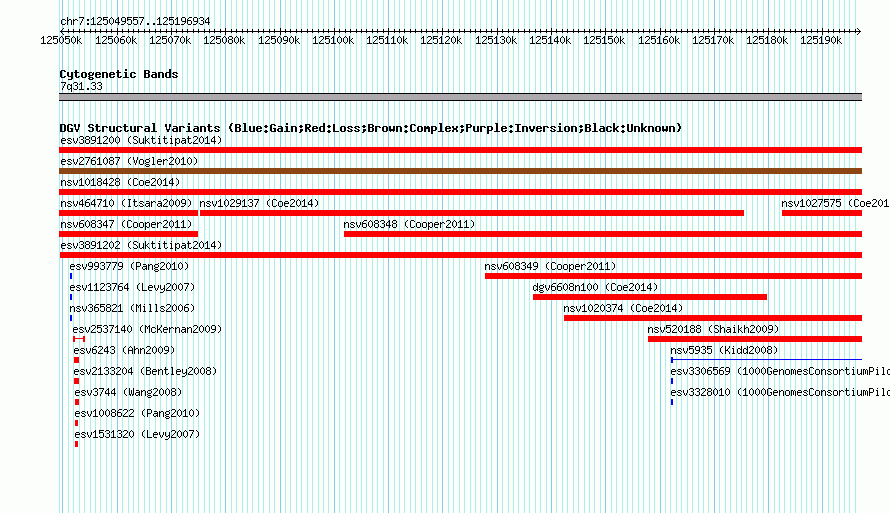The width and height of the screenshot is (890, 513).
Task: Open the esv1008622 (Pang2010) label
Action: pos(137,413)
